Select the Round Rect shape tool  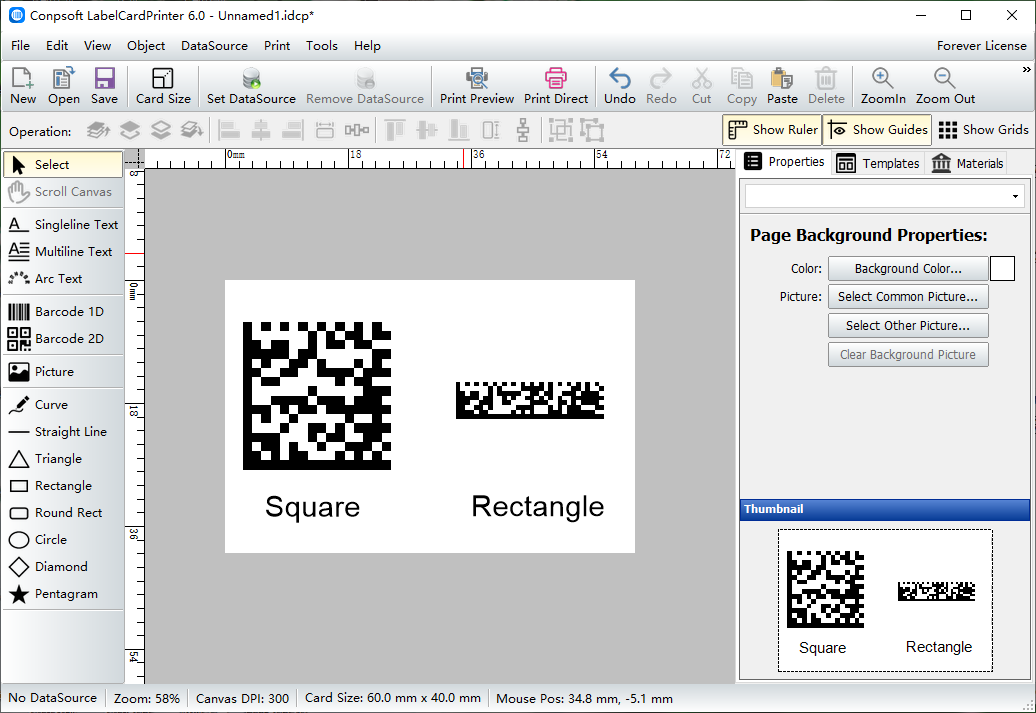[63, 513]
